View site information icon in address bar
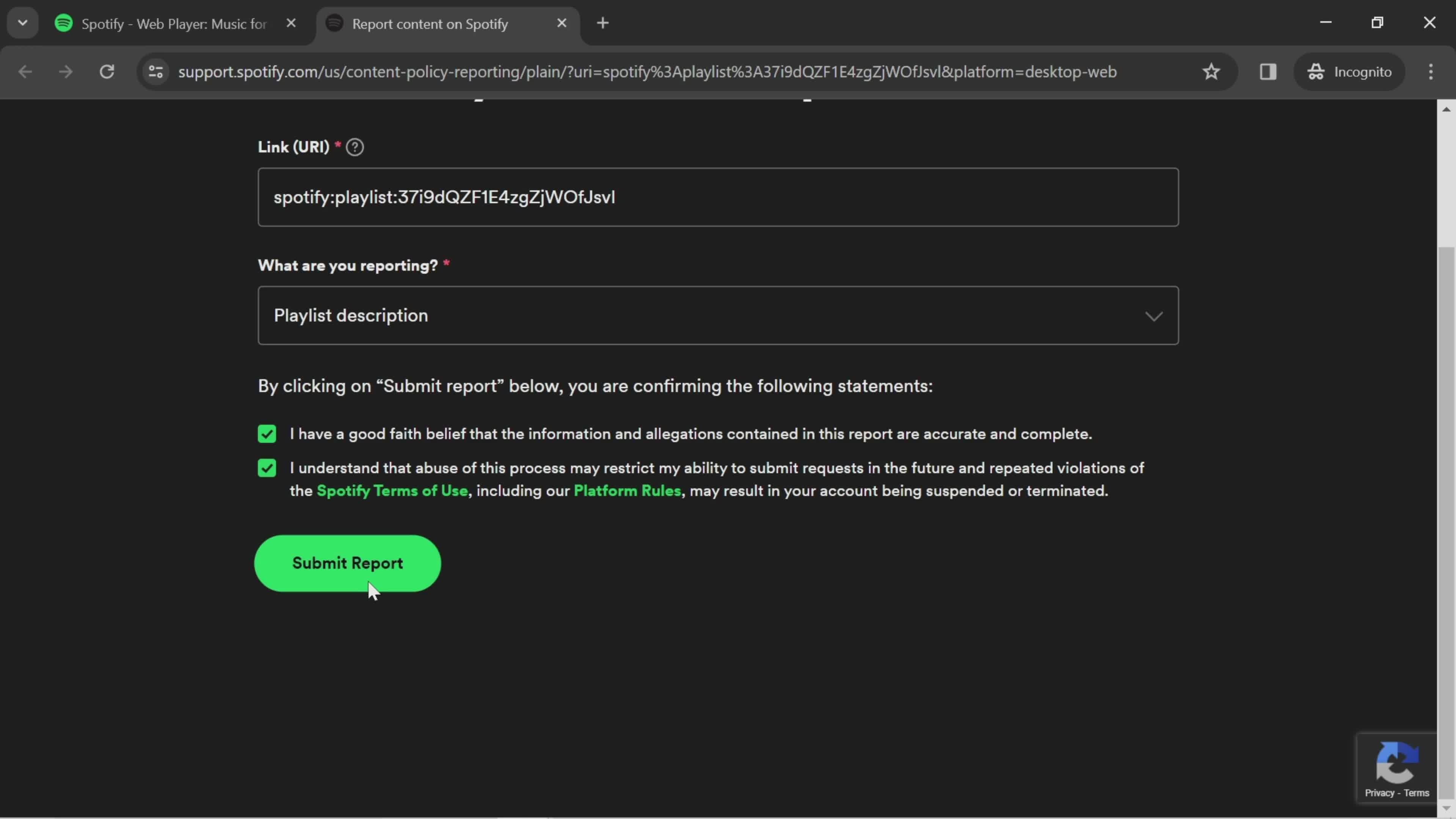 pyautogui.click(x=156, y=72)
